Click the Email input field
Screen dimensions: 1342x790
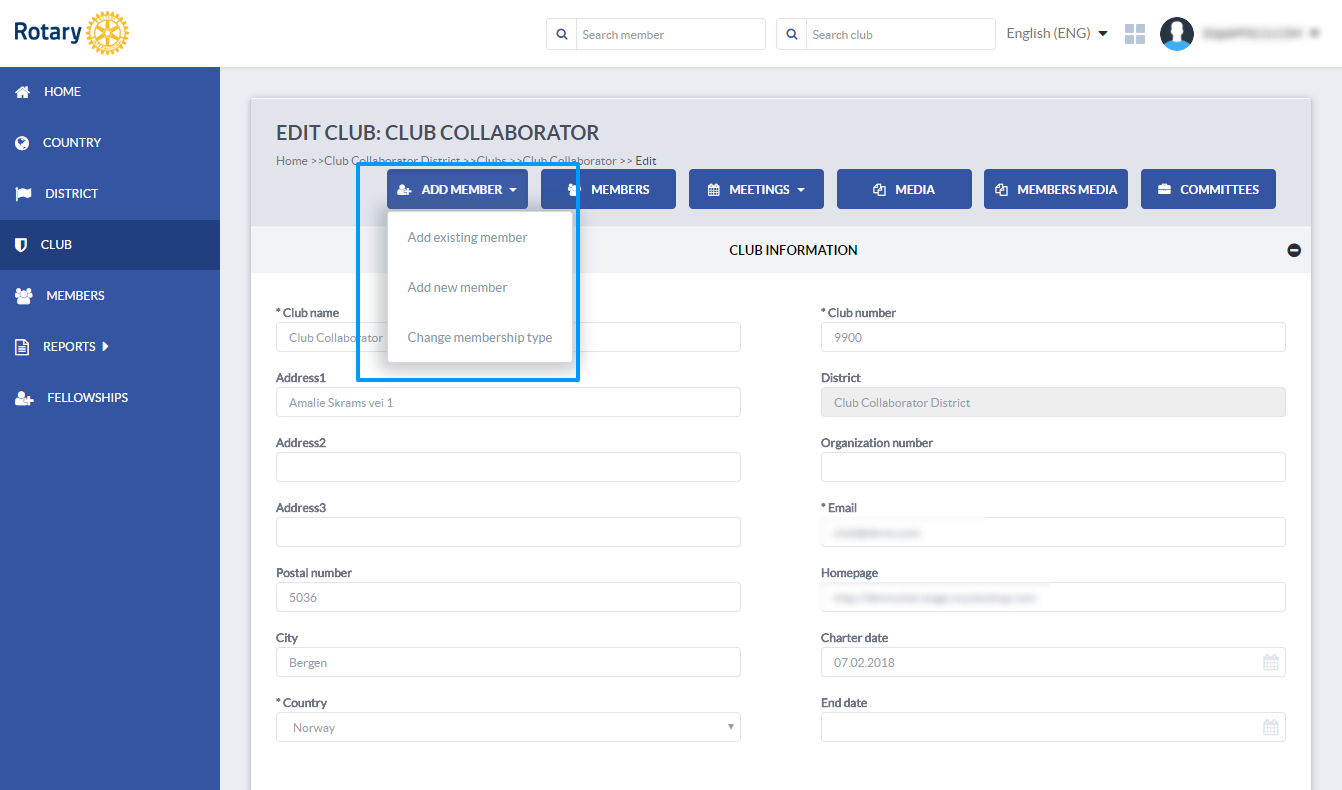tap(1053, 532)
